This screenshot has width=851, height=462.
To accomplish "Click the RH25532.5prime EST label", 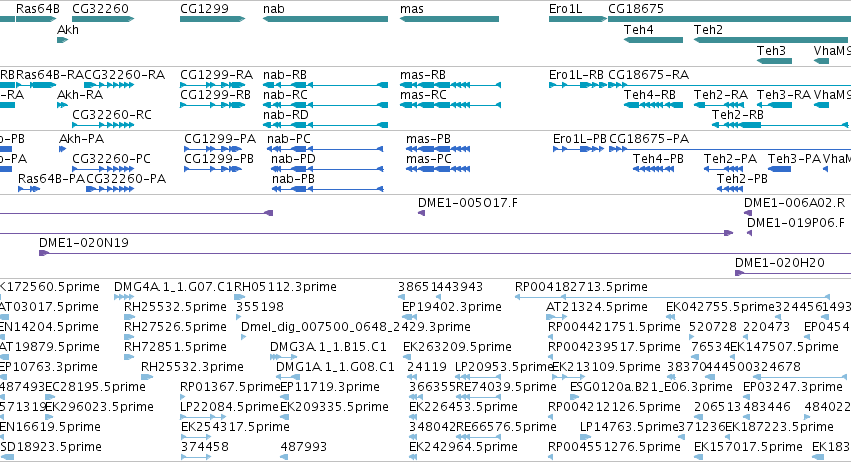I will point(175,307).
